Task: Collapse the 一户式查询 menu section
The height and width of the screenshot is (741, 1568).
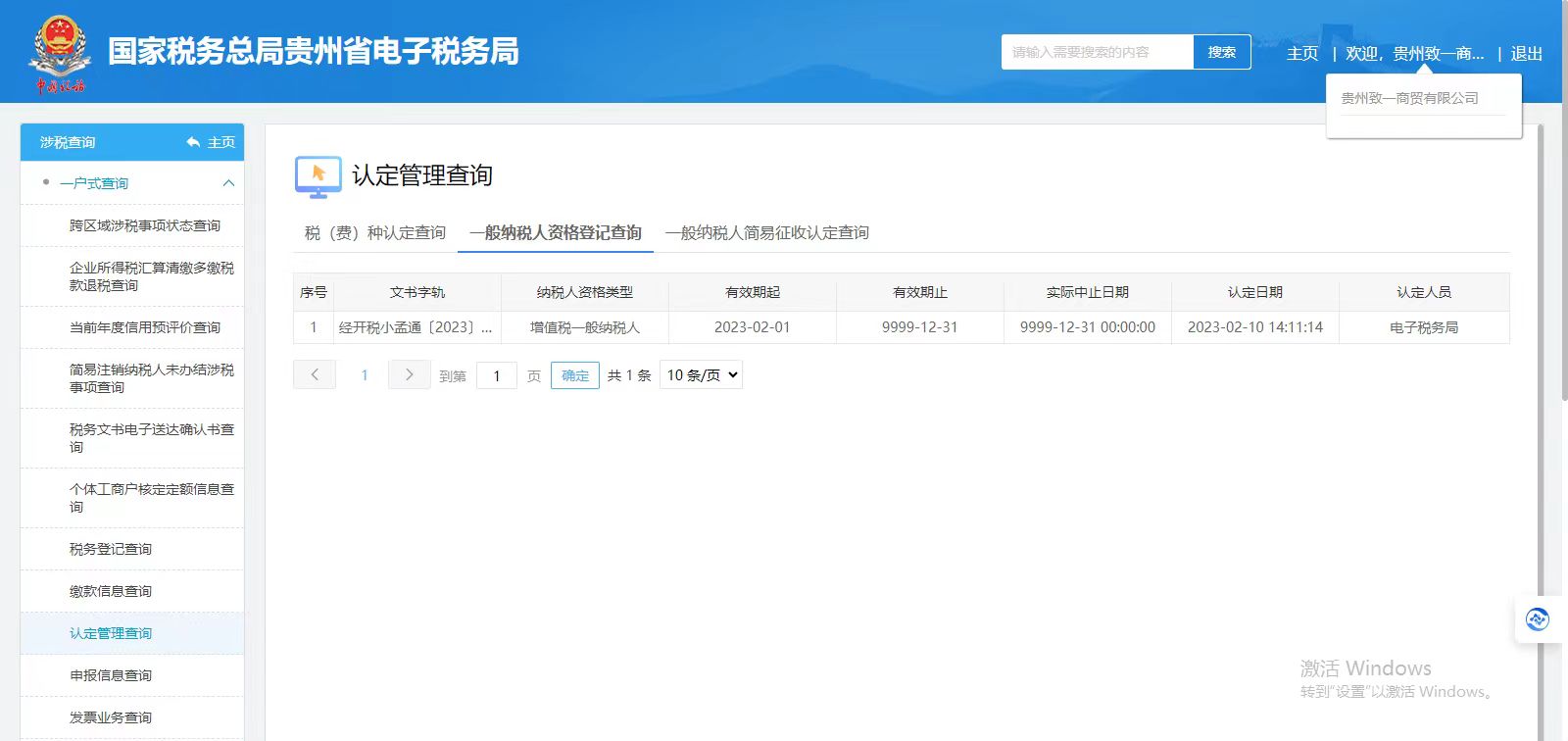Action: 228,183
